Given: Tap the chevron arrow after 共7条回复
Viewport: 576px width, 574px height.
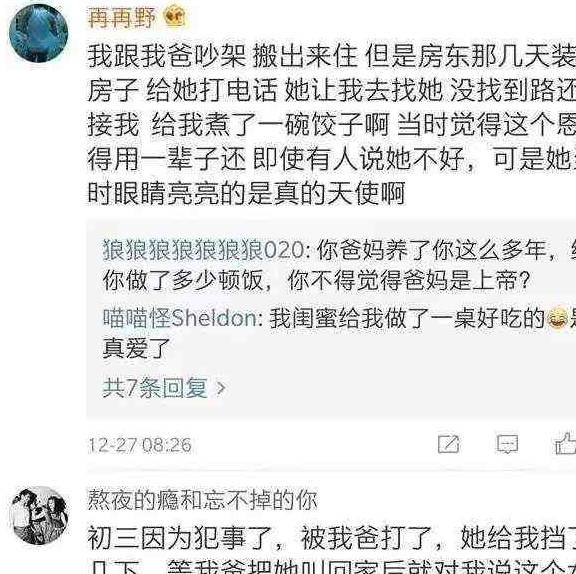Looking at the screenshot, I should tap(221, 388).
